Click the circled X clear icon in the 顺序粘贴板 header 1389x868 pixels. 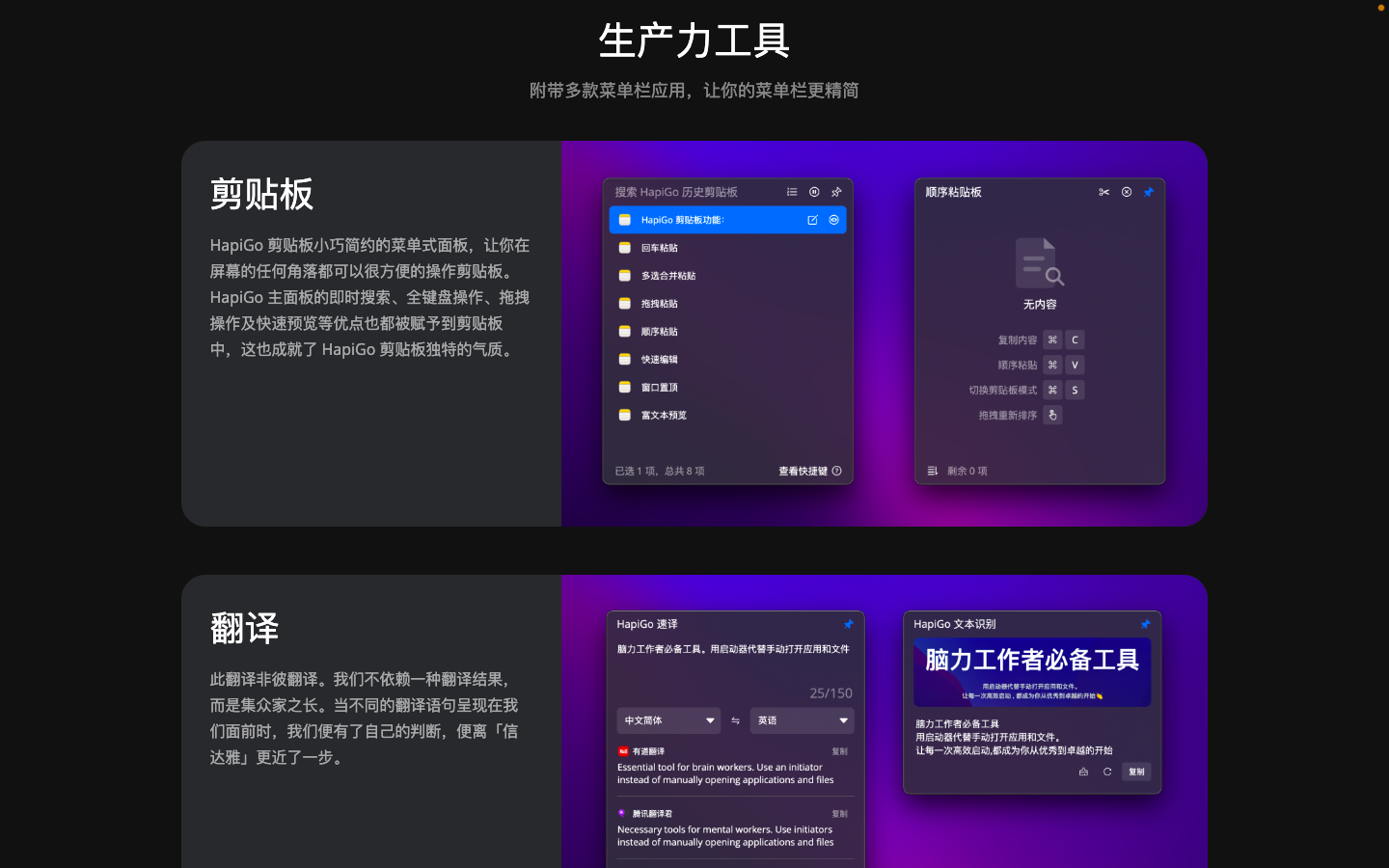point(1127,192)
